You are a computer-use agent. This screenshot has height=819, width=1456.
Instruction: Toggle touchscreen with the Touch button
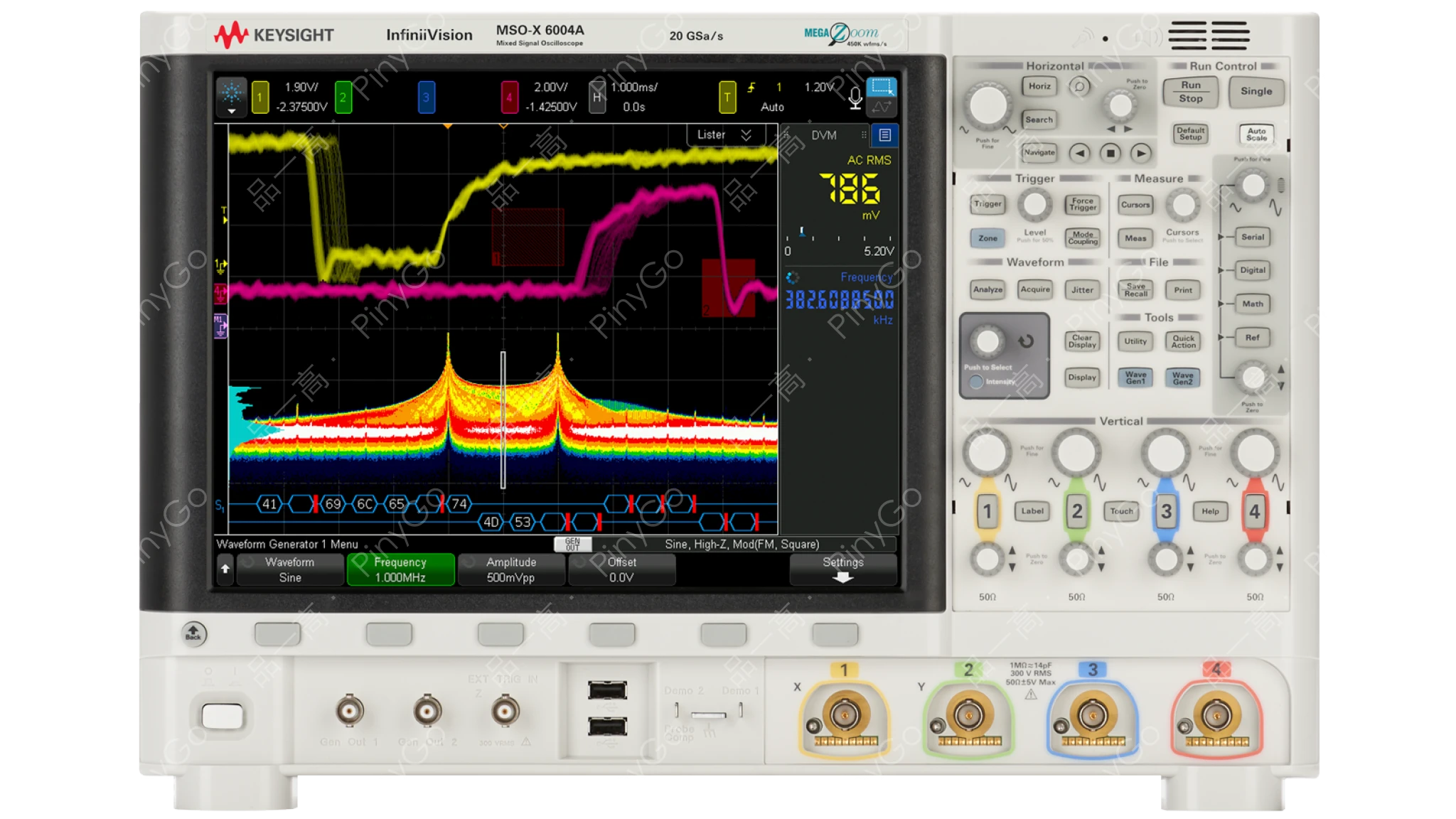[1121, 510]
